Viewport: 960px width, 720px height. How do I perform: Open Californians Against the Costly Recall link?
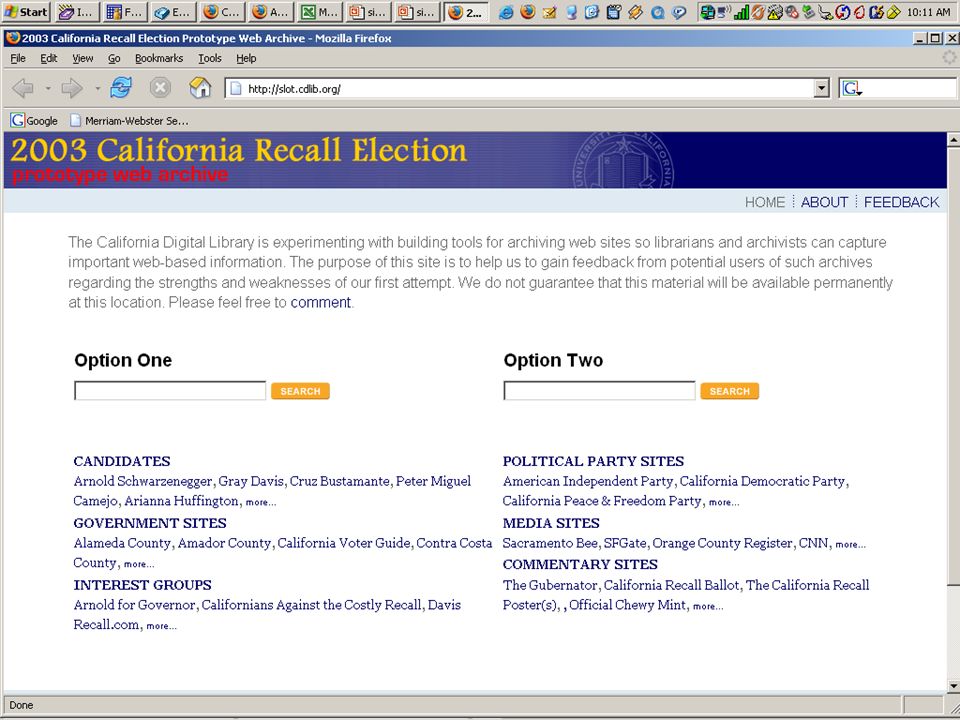(312, 605)
